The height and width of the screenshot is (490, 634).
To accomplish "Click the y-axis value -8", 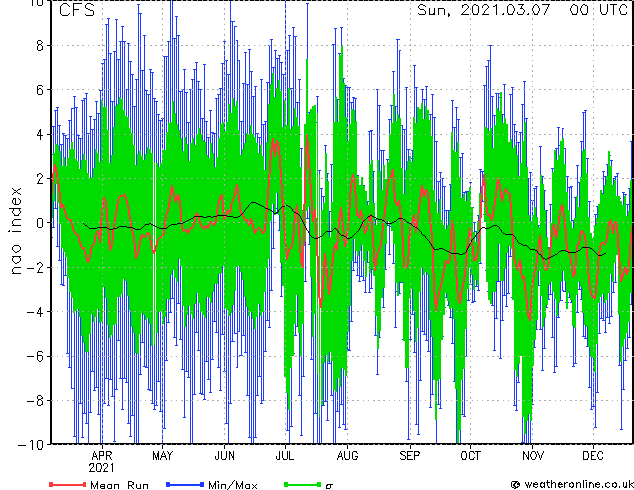I will tap(35, 401).
